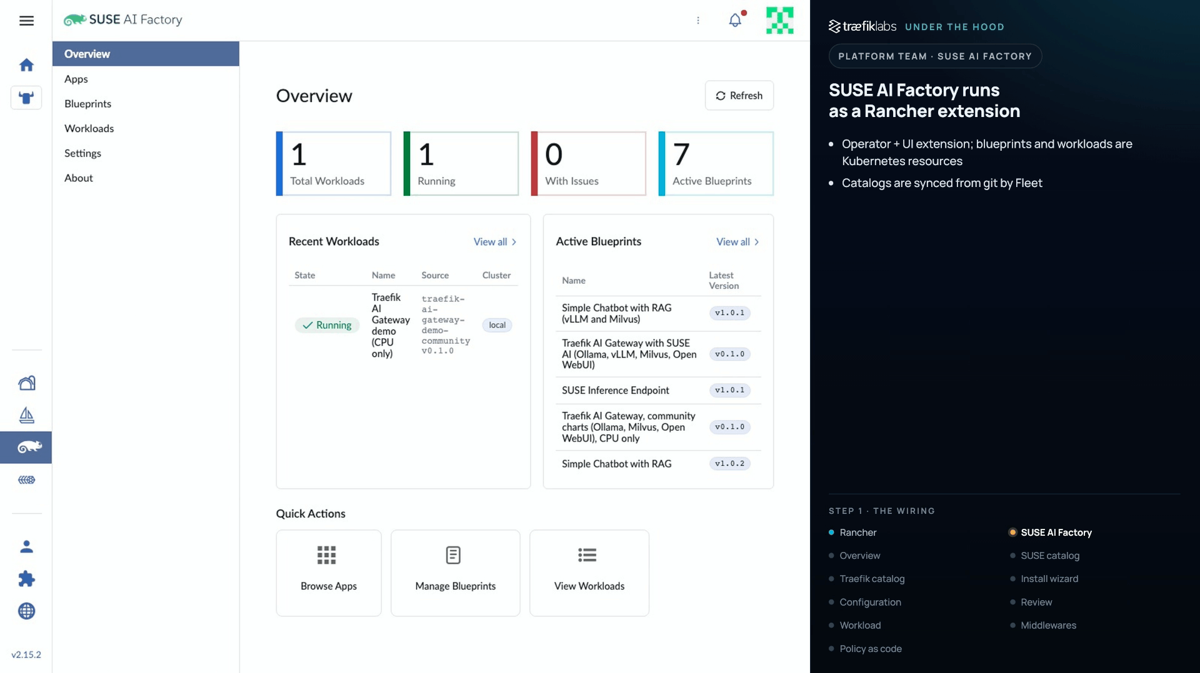The height and width of the screenshot is (673, 1200).
Task: Click the Running status badge
Action: [x=327, y=325]
